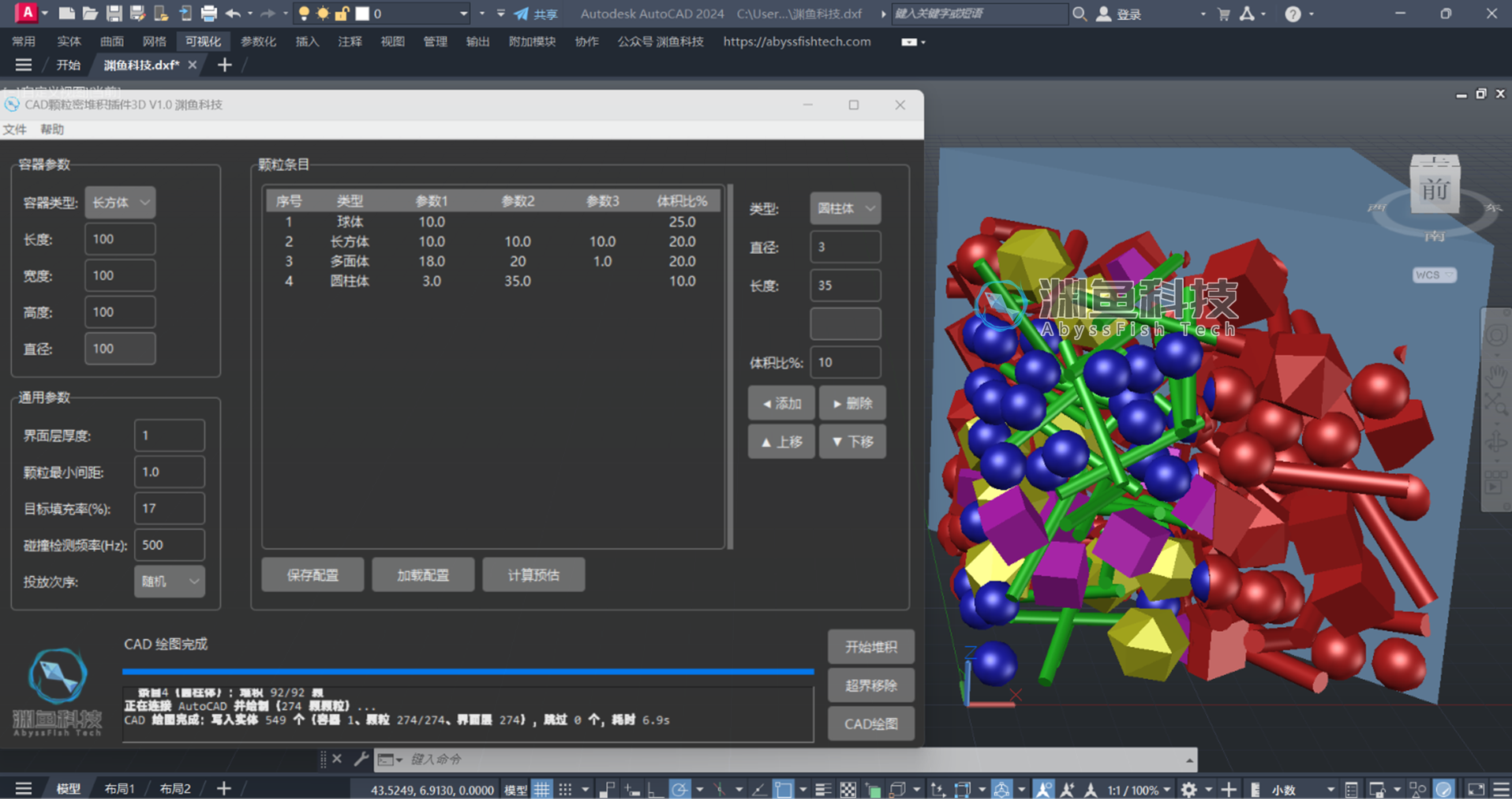Toggle transparency display in the status bar
The image size is (1512, 799).
click(x=848, y=789)
